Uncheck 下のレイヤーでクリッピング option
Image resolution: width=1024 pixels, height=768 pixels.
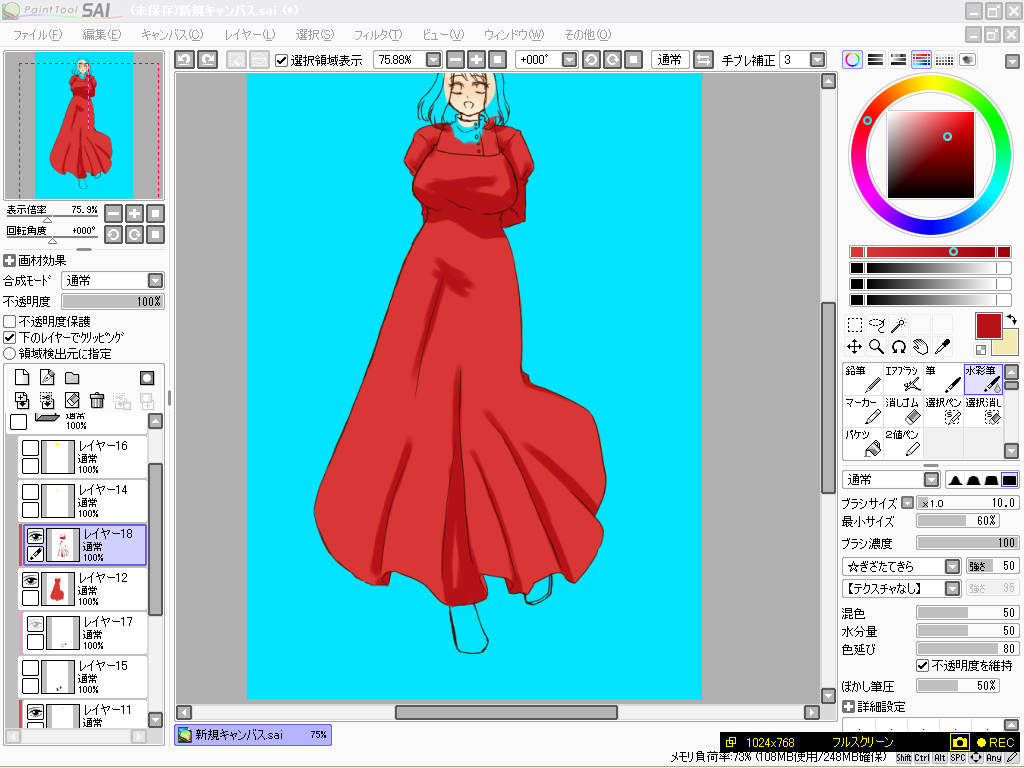tap(10, 338)
